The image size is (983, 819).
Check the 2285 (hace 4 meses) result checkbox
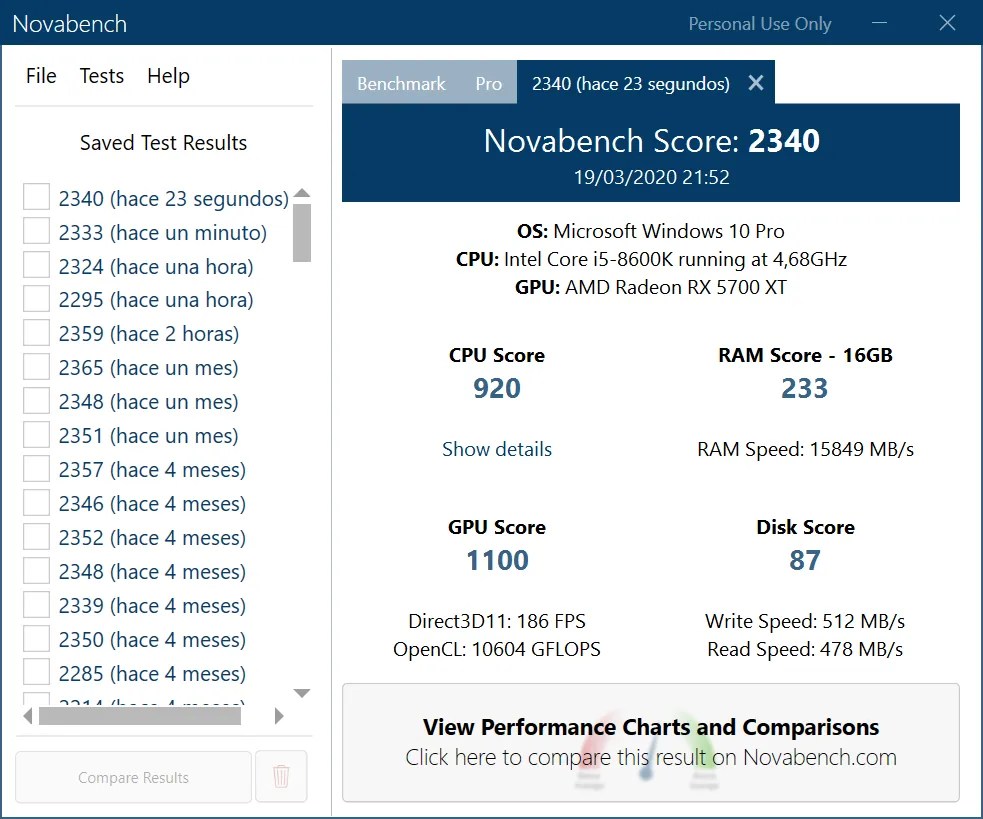[x=36, y=673]
